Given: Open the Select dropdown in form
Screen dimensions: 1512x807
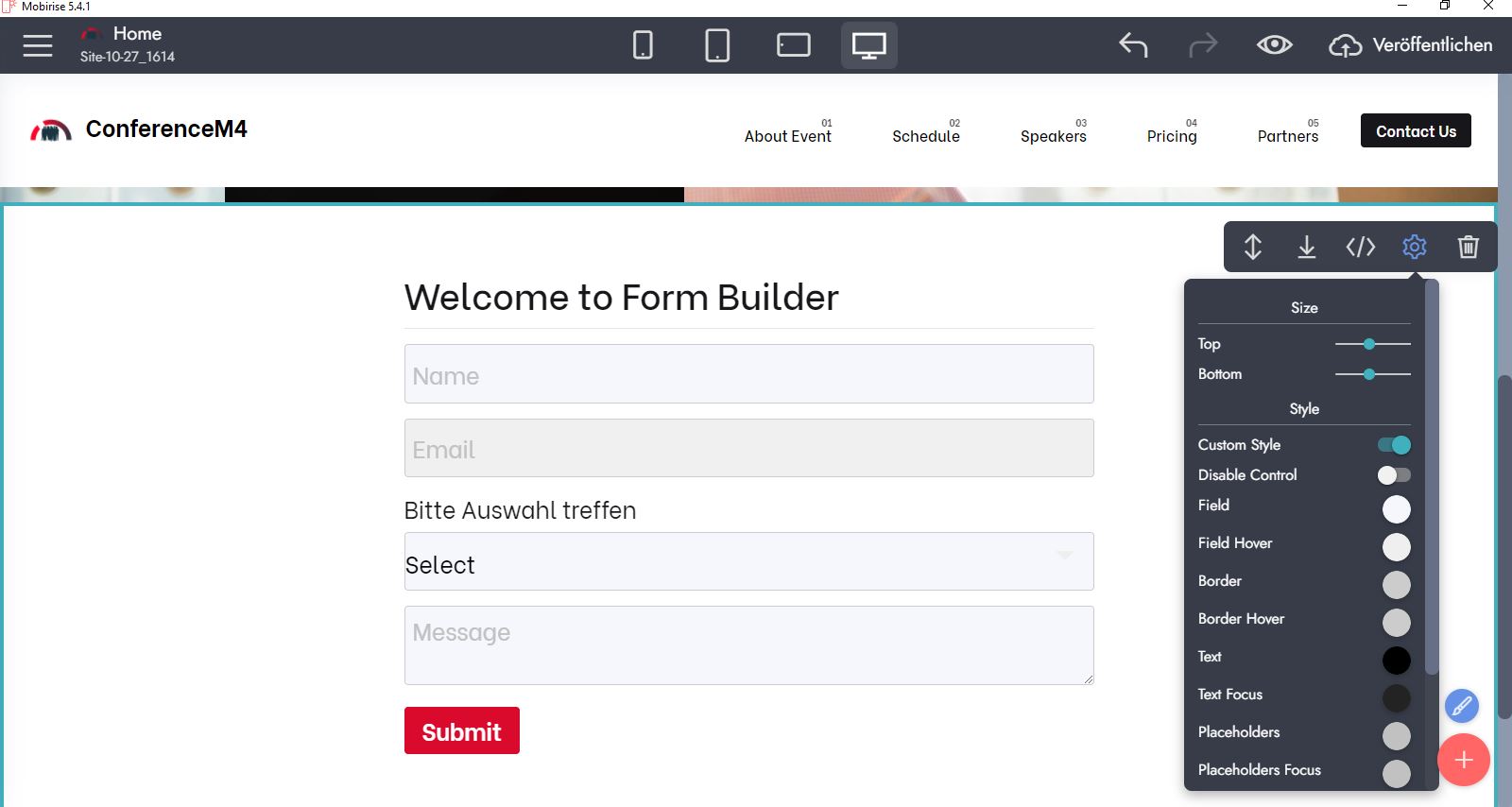Looking at the screenshot, I should 748,562.
